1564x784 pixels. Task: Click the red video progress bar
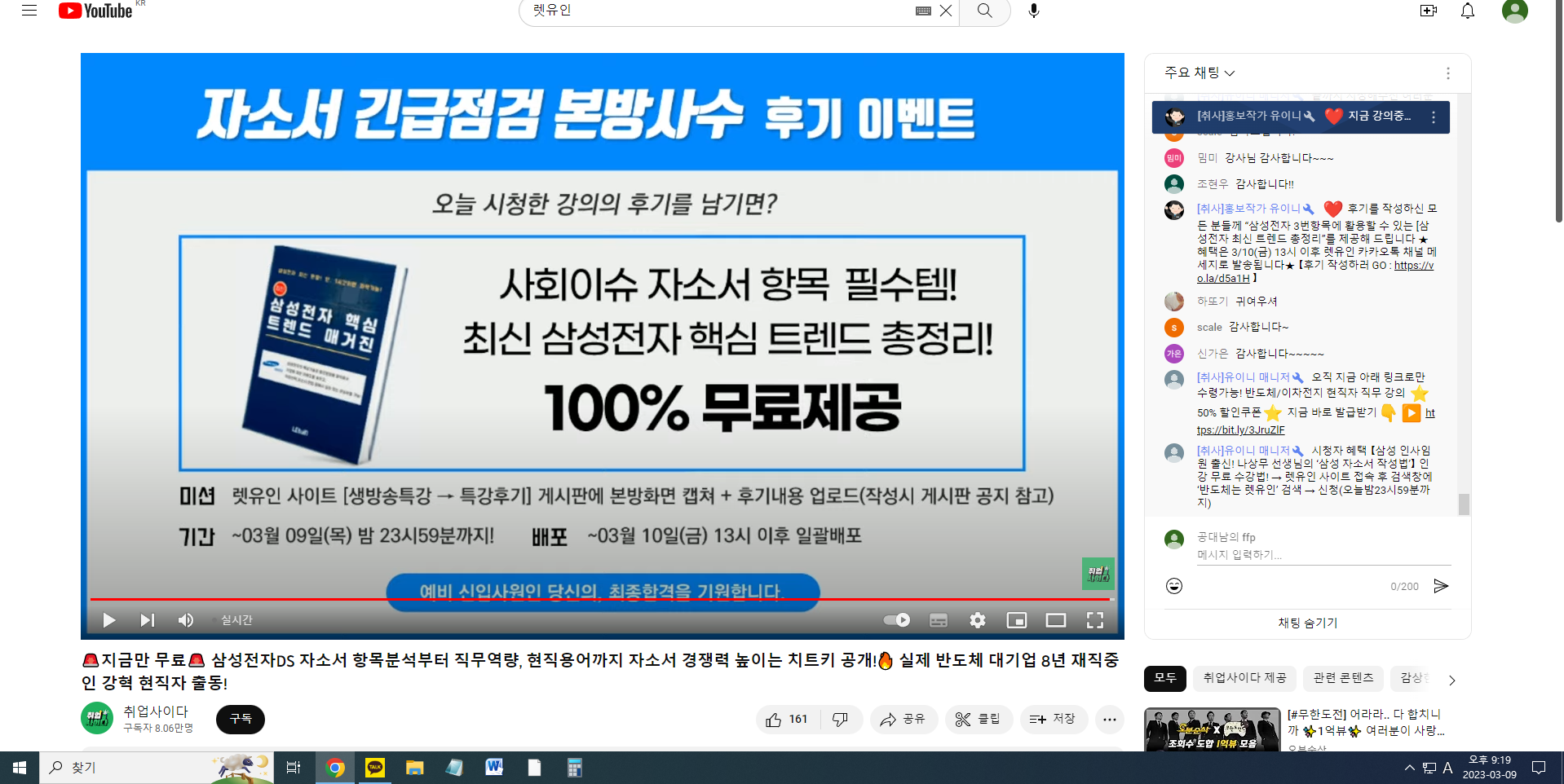point(571,599)
